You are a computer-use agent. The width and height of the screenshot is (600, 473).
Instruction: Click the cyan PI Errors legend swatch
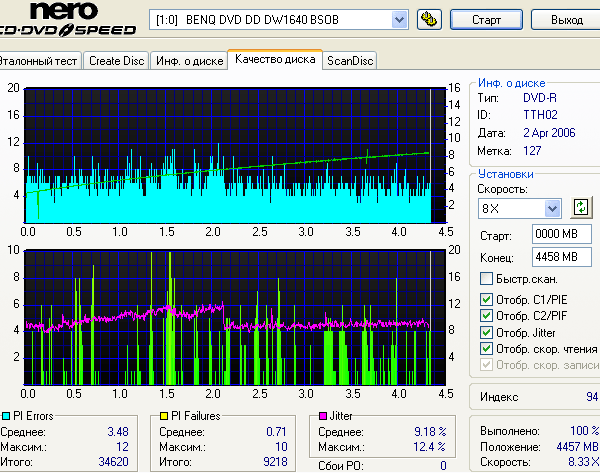(x=6, y=416)
